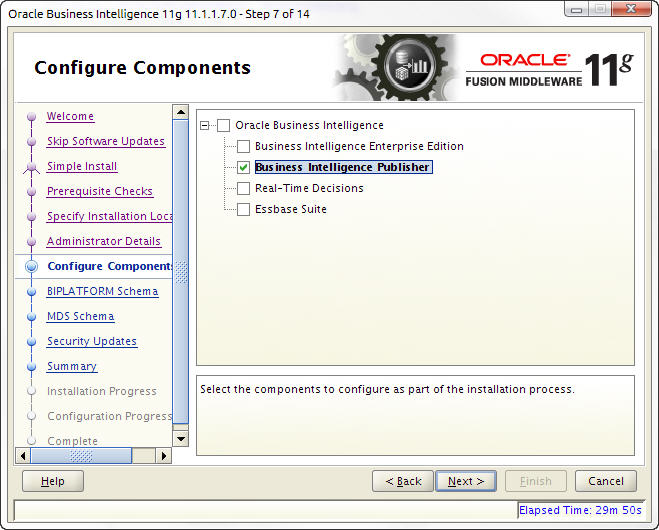
Task: Click the component selection instruction text
Action: pos(387,389)
